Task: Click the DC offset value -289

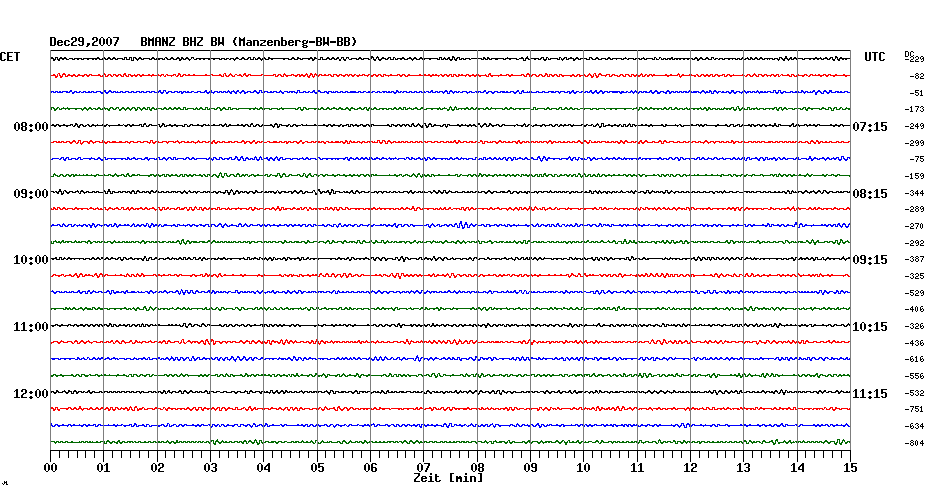Action: pos(915,210)
